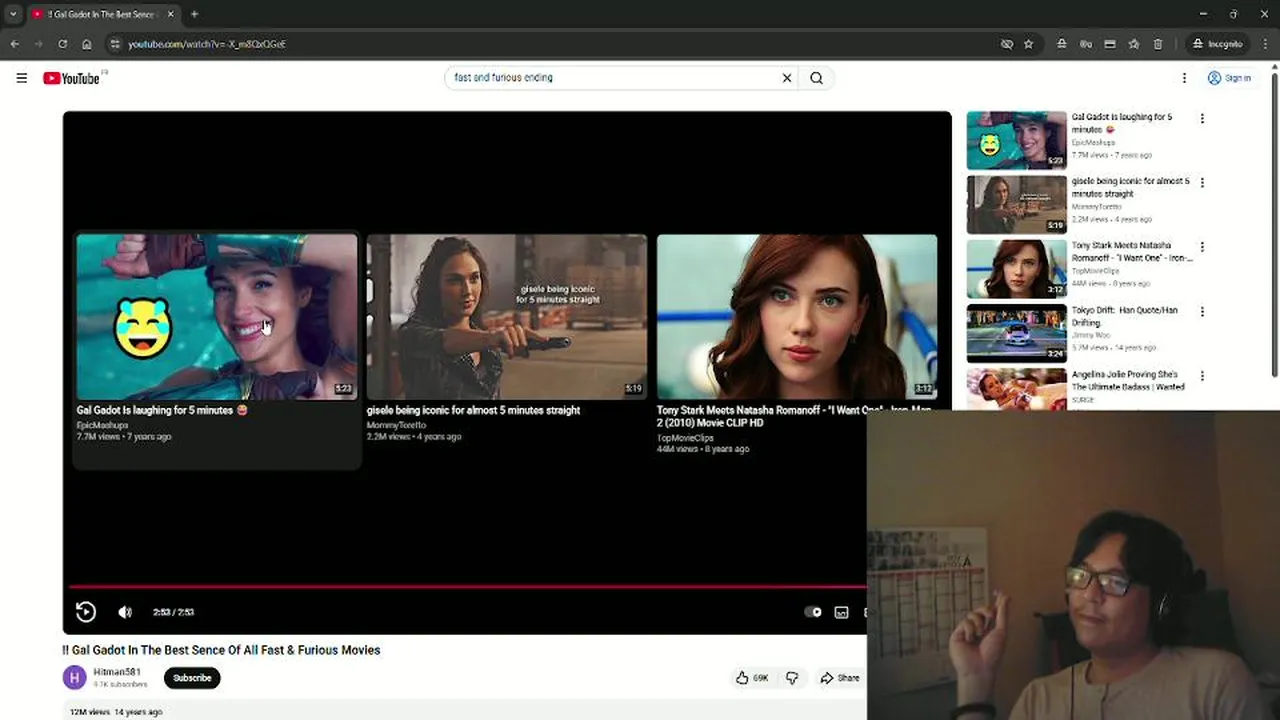1280x720 pixels.
Task: Click the browser address bar URL
Action: 207,44
